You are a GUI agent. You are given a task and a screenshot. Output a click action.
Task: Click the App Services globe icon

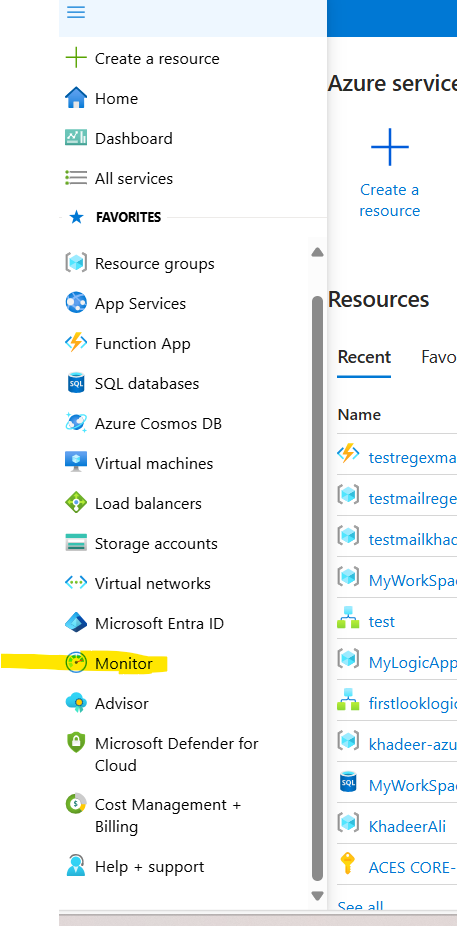pyautogui.click(x=76, y=303)
